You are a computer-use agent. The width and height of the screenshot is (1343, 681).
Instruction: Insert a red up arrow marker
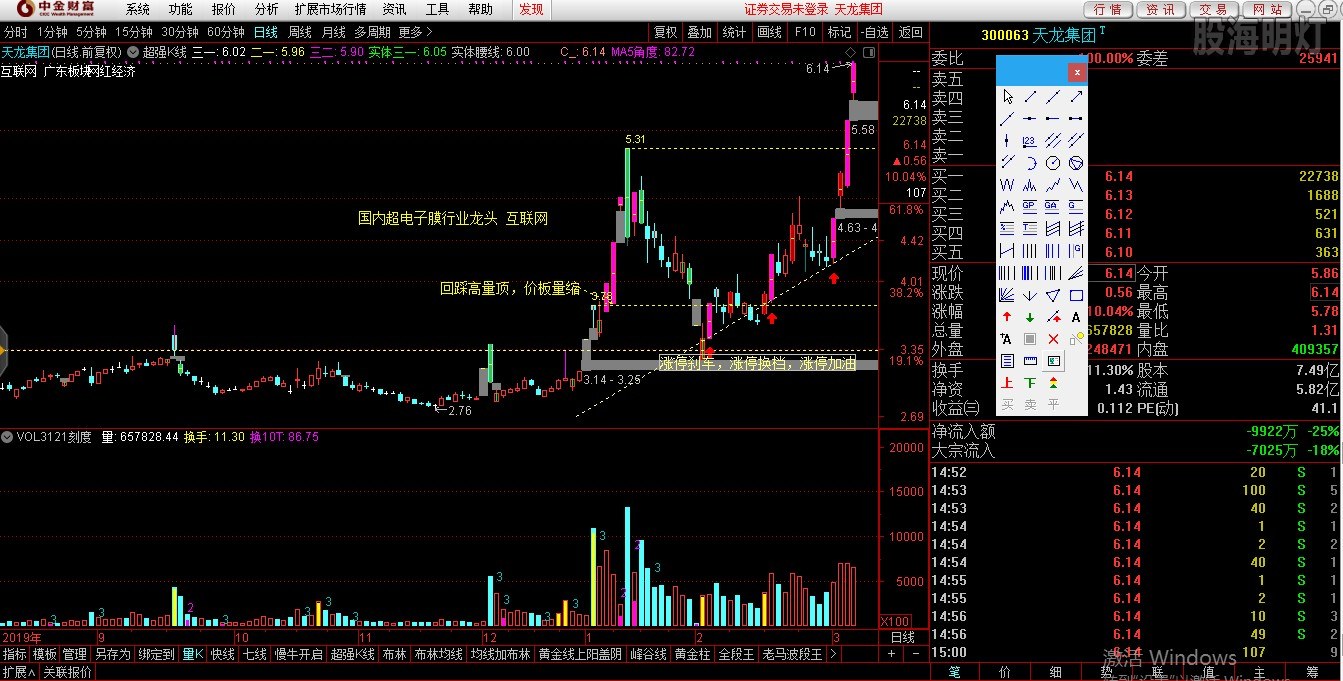1007,317
